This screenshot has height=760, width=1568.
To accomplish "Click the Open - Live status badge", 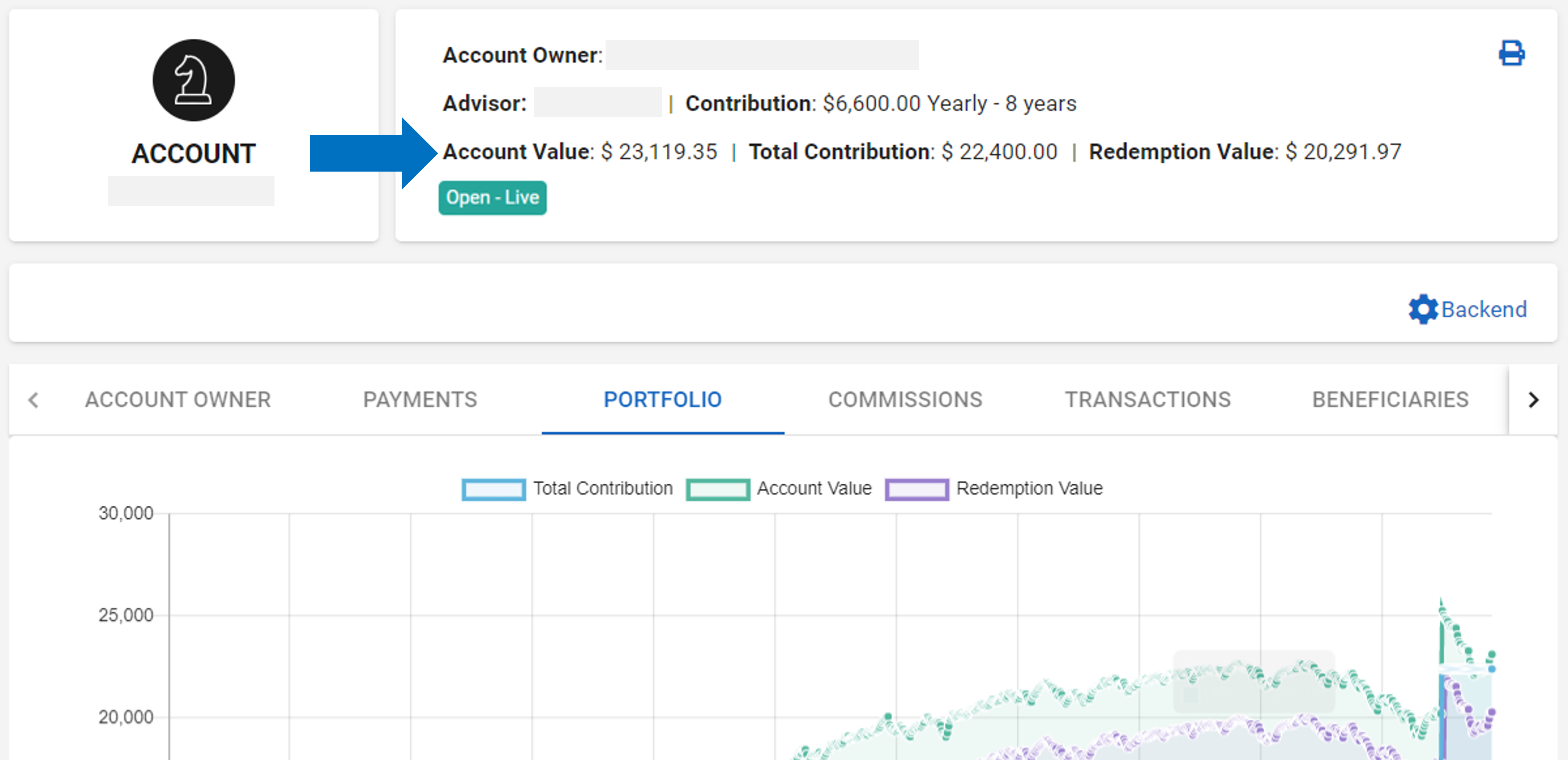I will (x=492, y=198).
